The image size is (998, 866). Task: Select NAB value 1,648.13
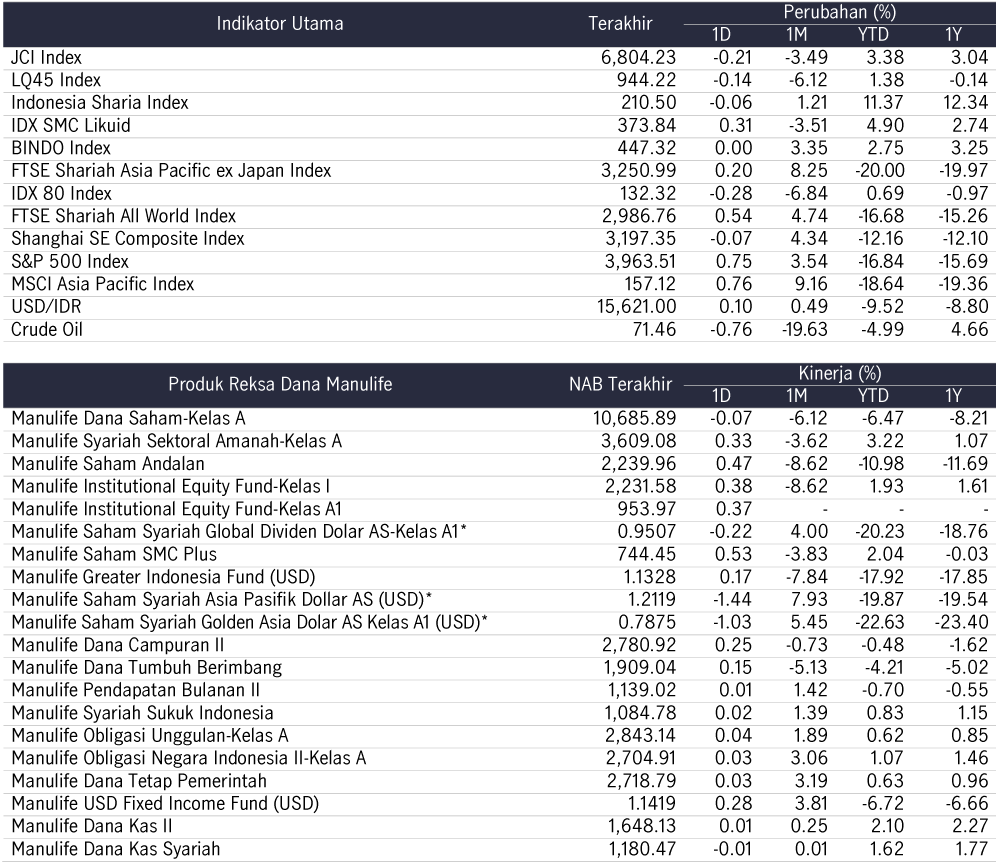tap(642, 826)
